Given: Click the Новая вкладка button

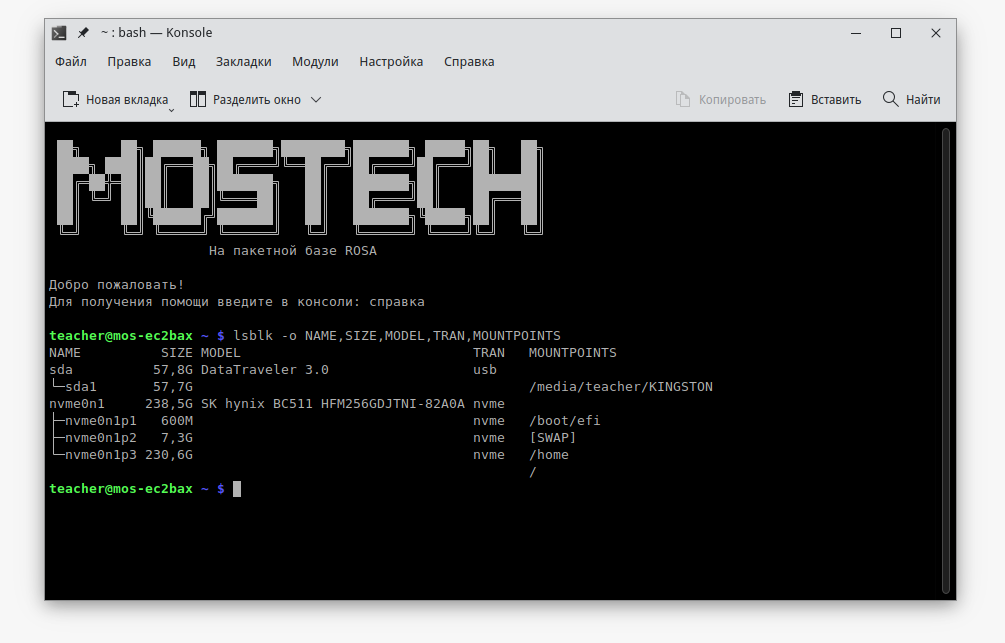Looking at the screenshot, I should point(115,99).
